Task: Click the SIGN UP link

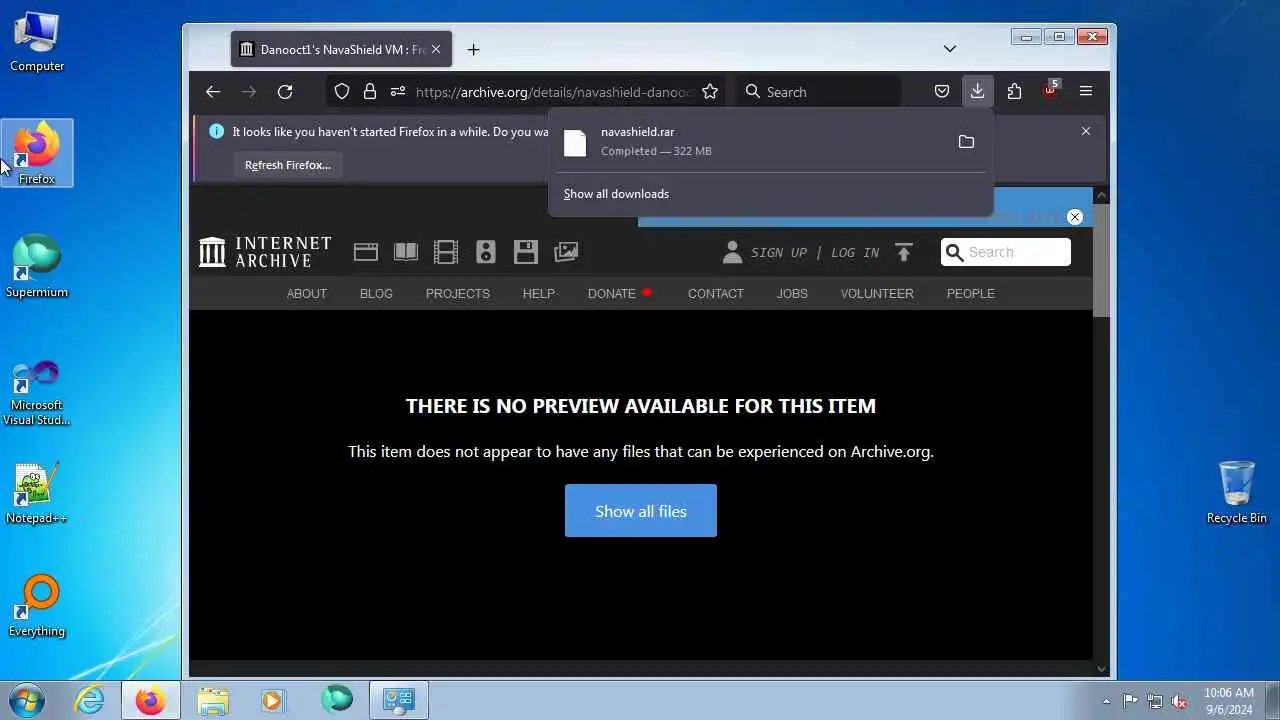Action: [x=779, y=253]
